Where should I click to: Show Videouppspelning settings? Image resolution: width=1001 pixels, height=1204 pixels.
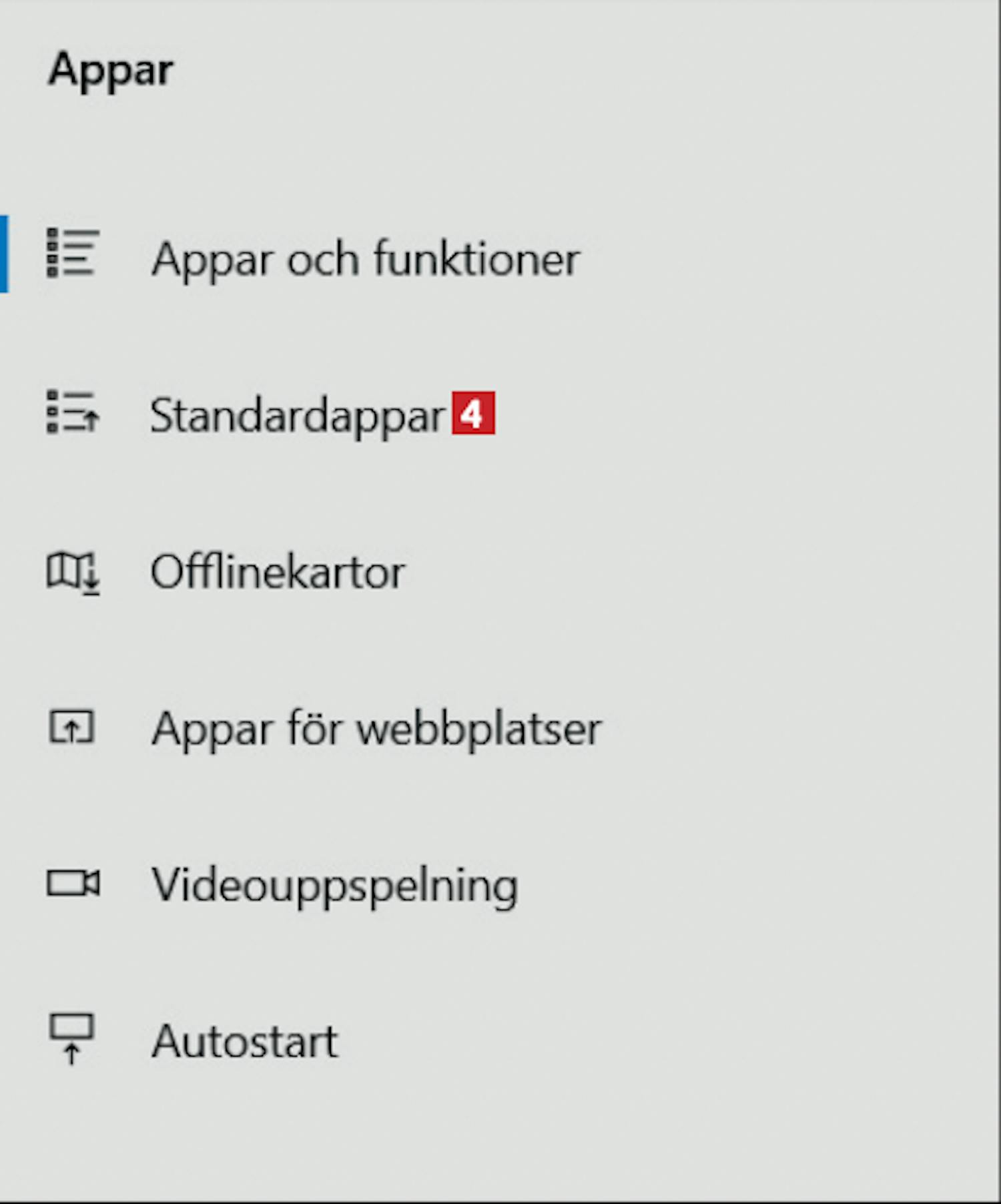pos(335,886)
